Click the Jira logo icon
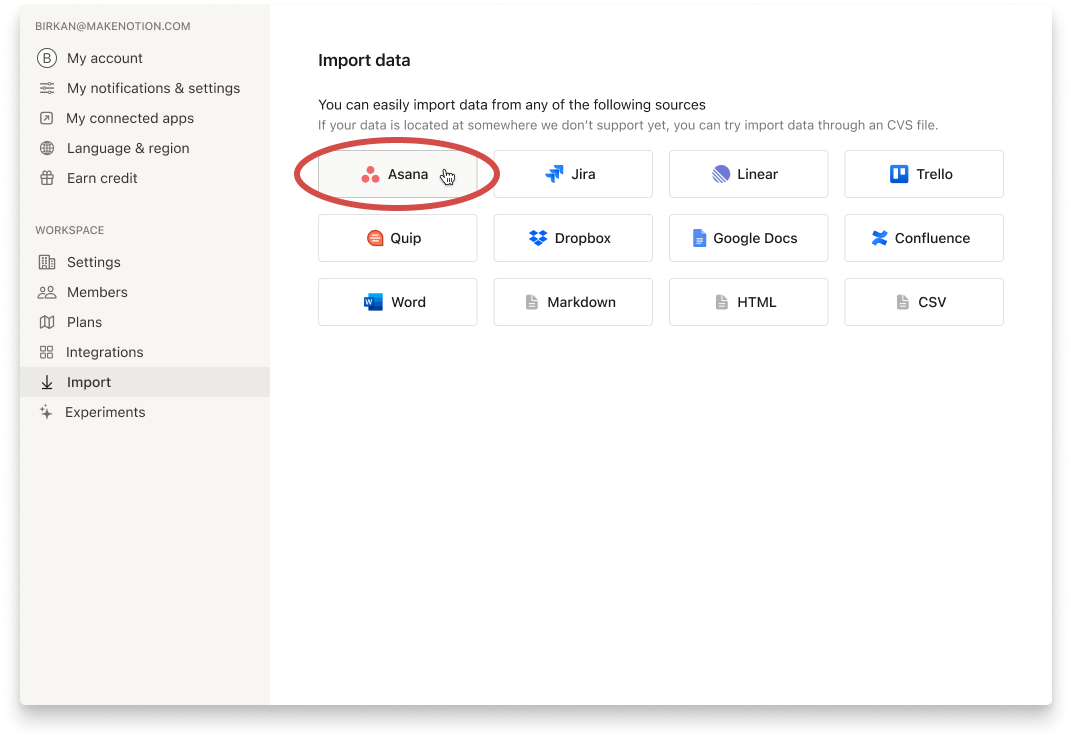 click(554, 174)
